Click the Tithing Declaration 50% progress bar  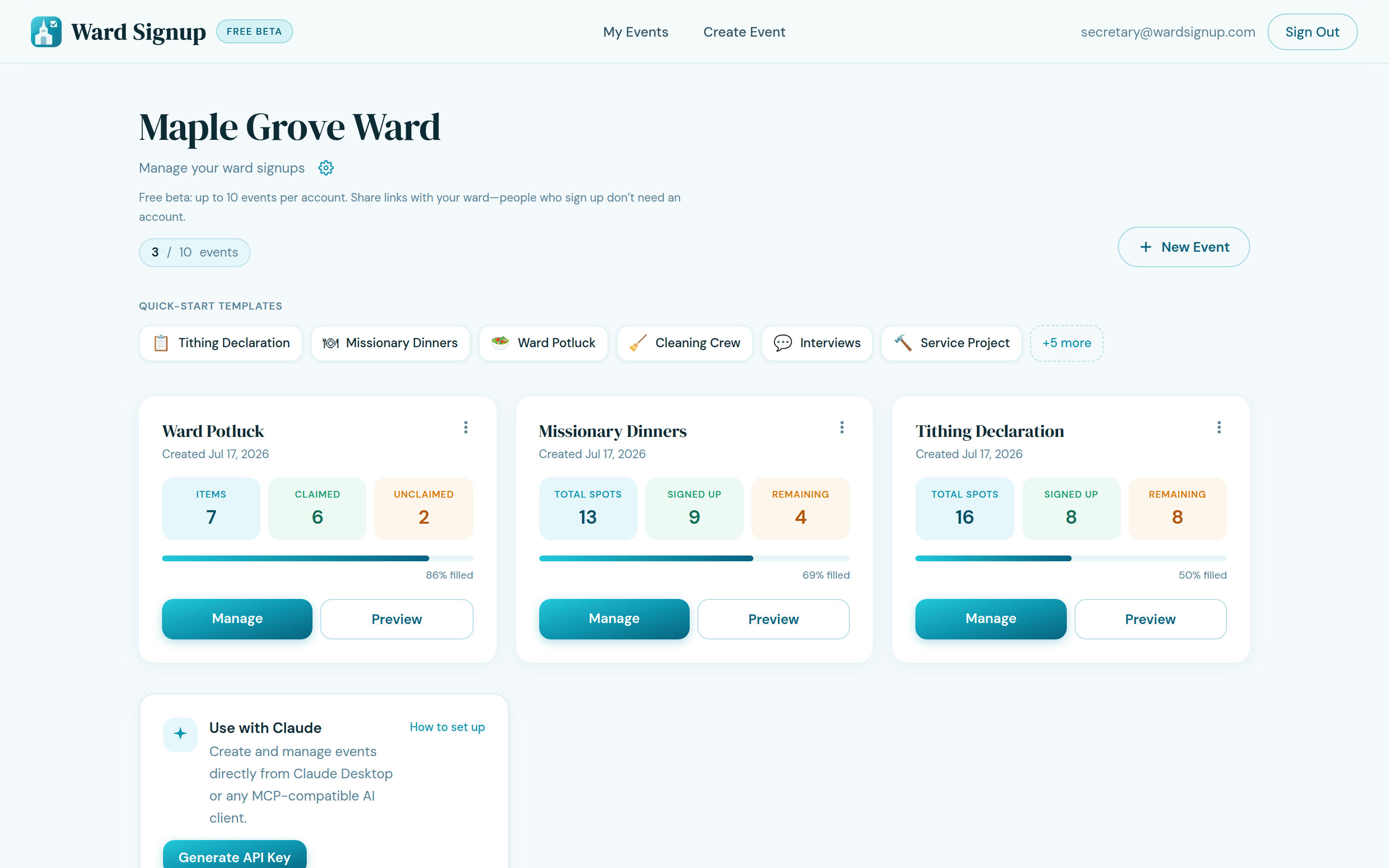(1071, 558)
